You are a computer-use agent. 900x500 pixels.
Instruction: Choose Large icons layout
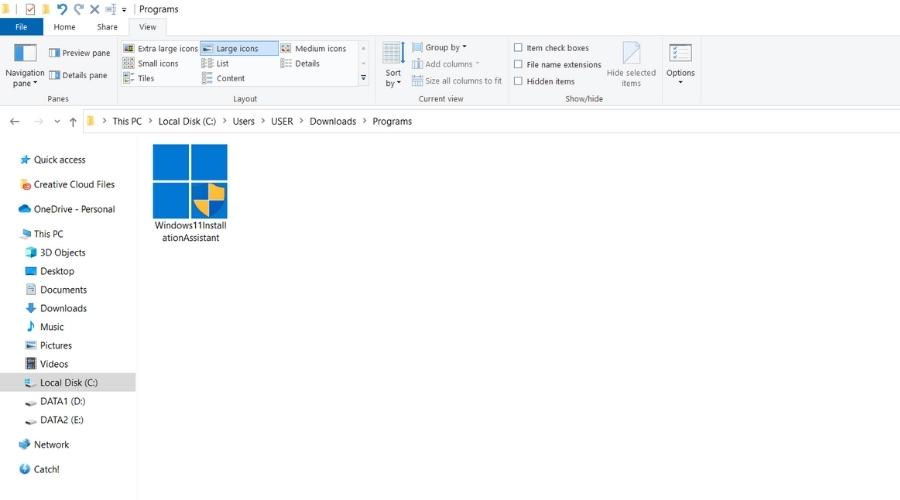click(x=239, y=48)
